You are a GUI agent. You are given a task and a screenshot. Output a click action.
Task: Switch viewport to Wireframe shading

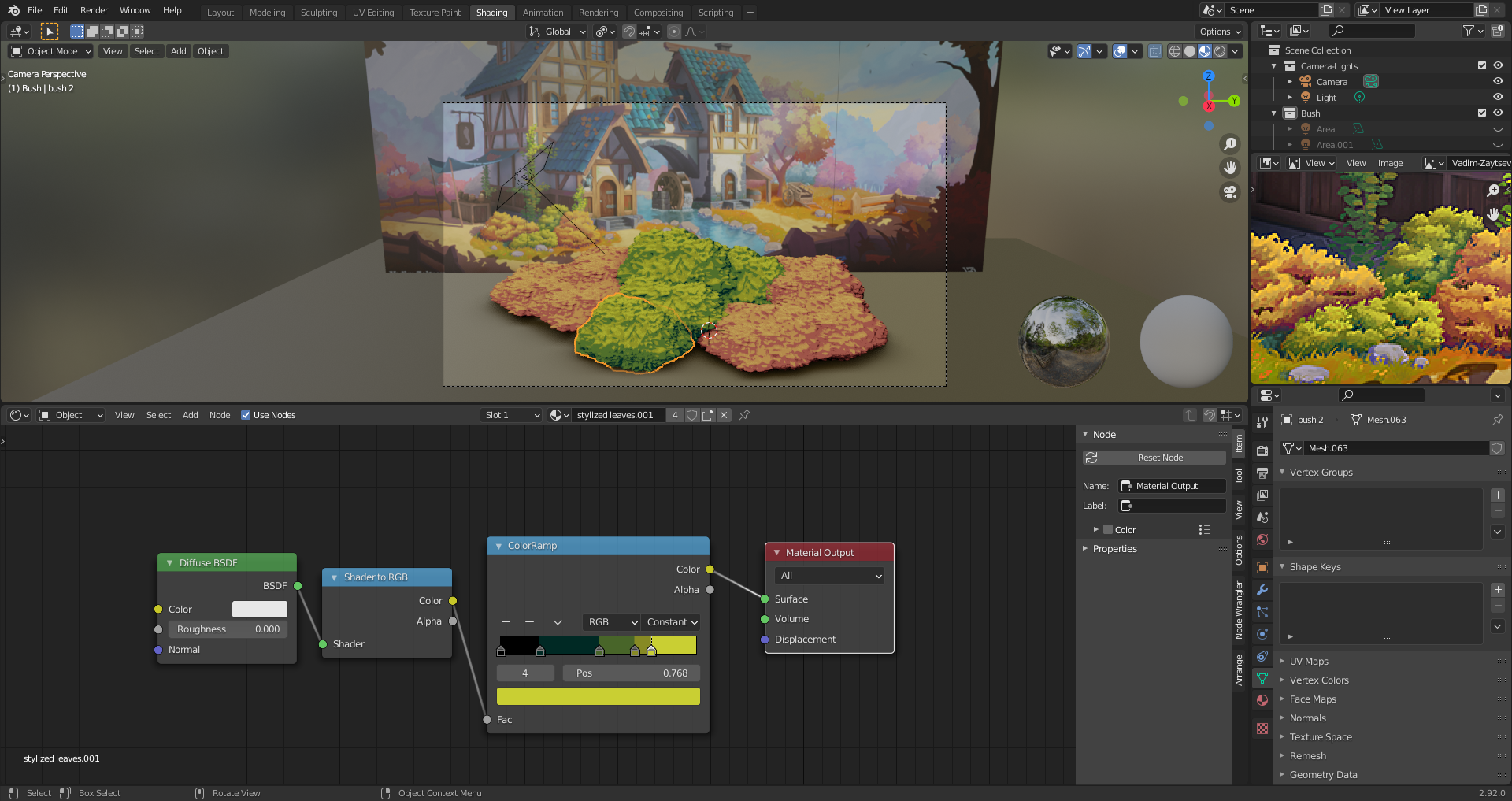1175,51
